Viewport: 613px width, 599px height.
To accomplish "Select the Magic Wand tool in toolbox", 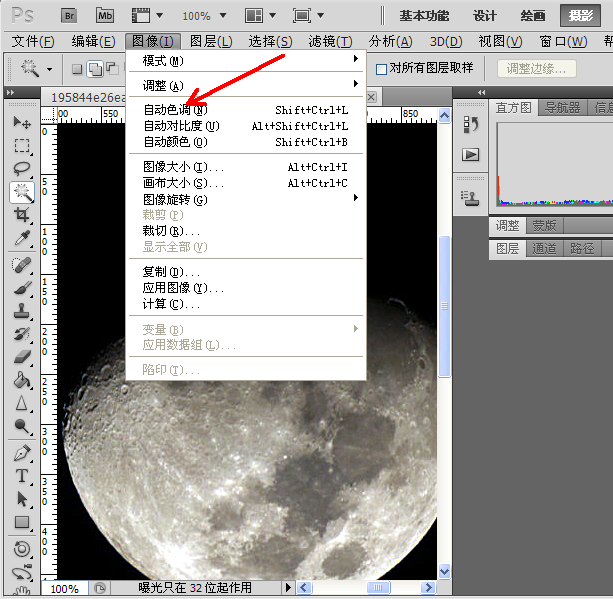I will (x=22, y=192).
